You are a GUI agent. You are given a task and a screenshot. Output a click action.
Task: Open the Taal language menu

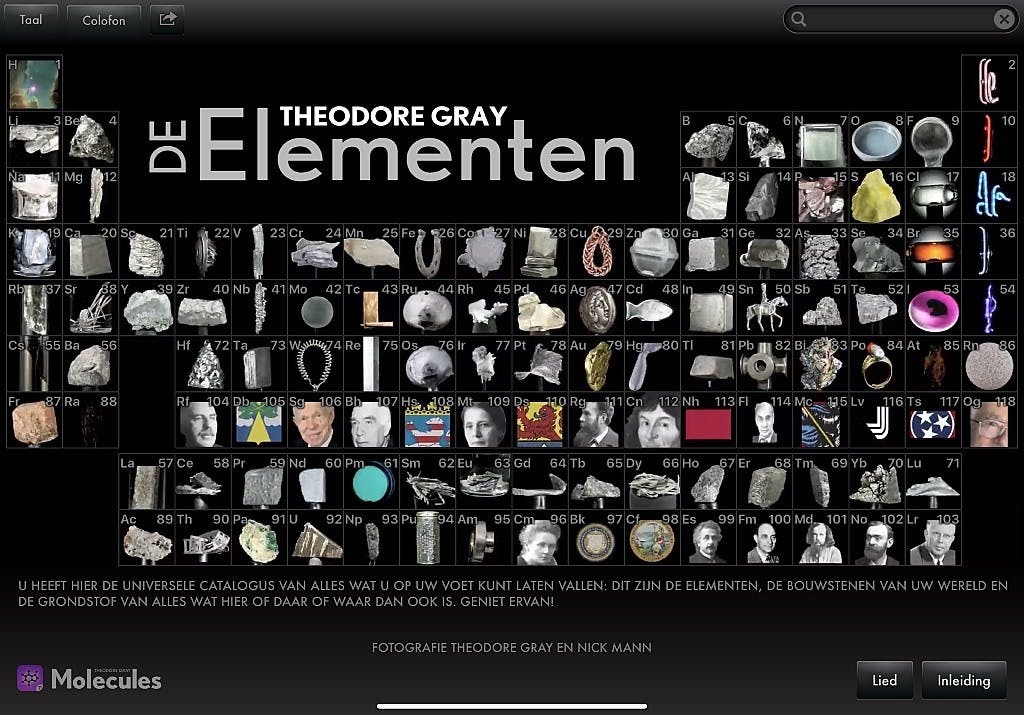tap(30, 20)
